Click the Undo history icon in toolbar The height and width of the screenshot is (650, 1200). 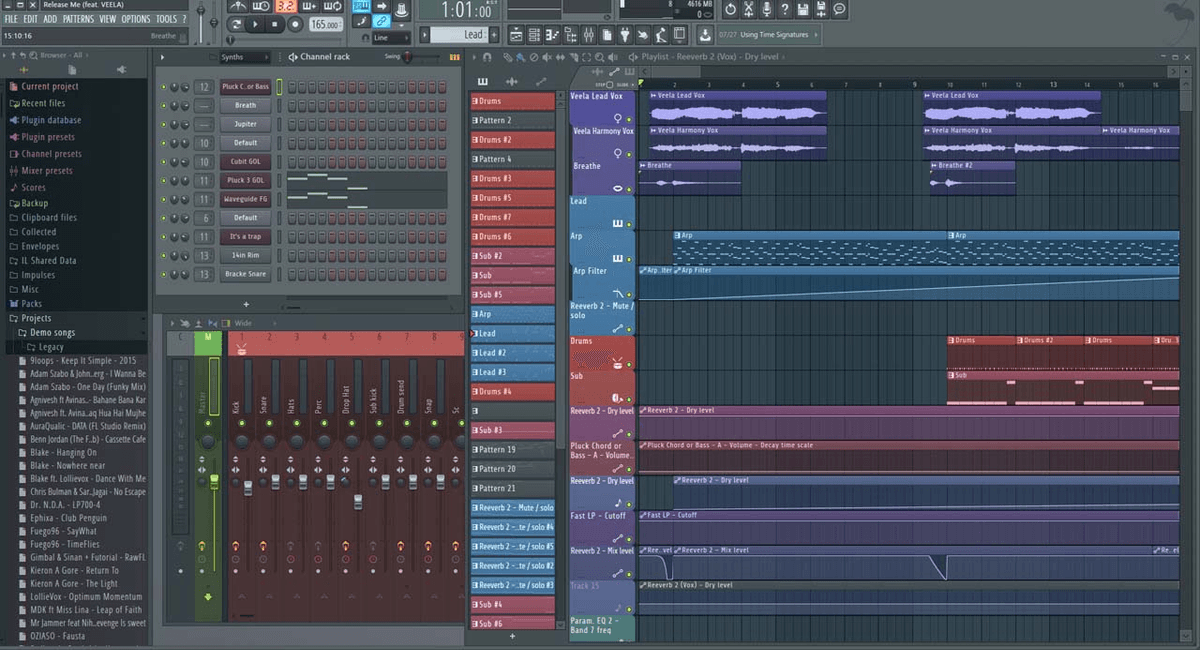(730, 9)
